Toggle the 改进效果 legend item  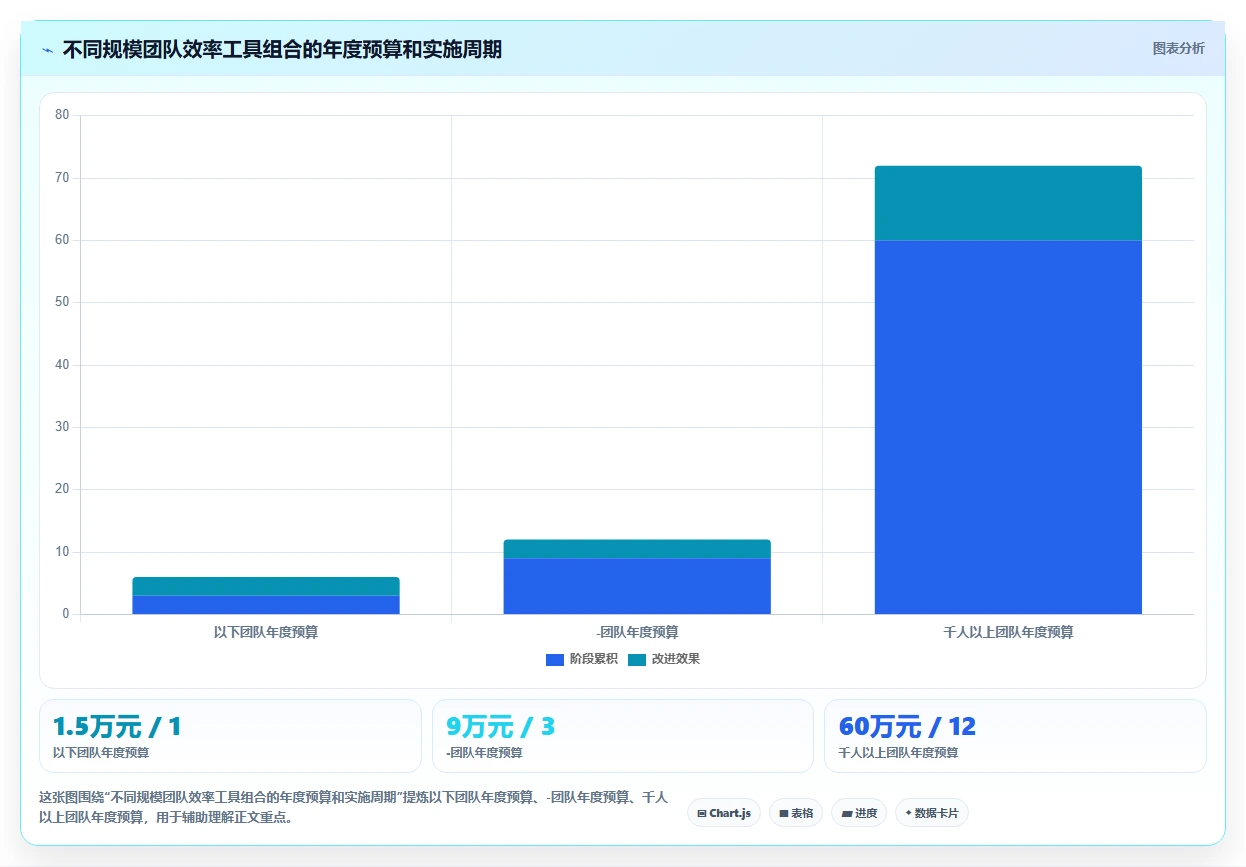click(x=664, y=659)
